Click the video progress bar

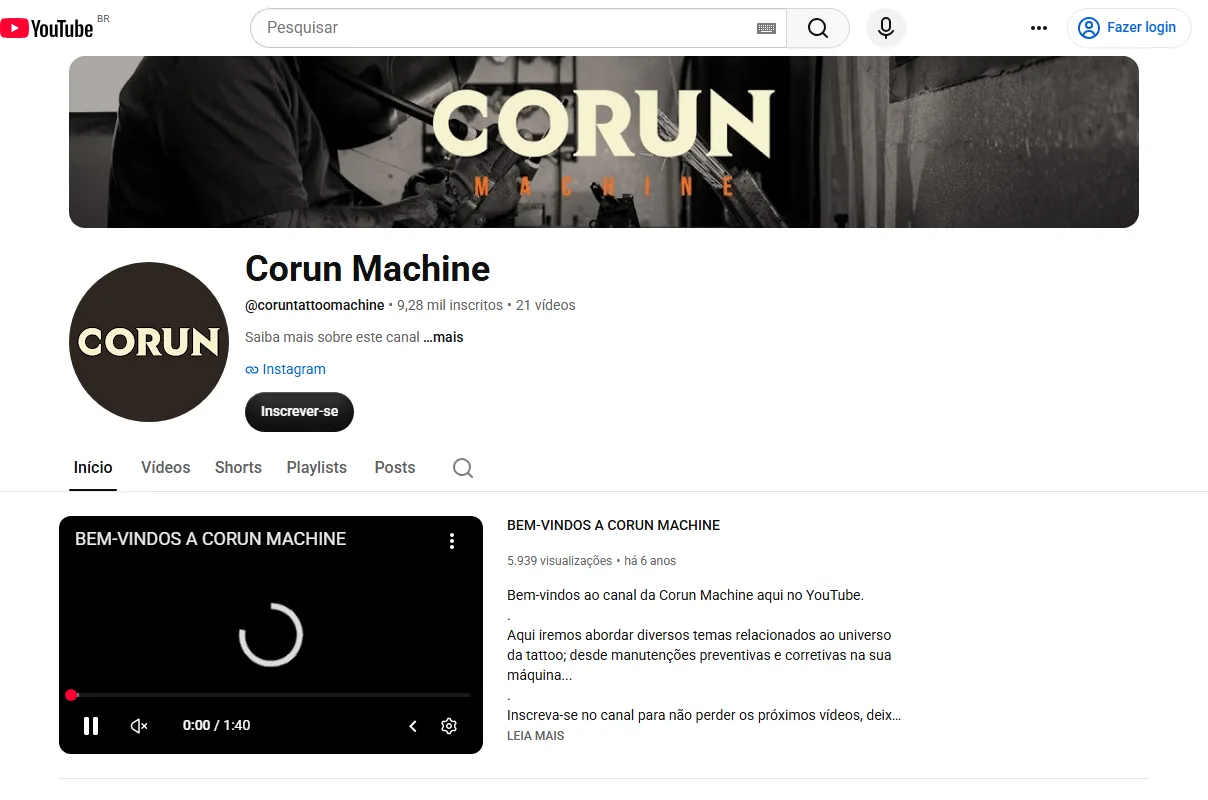(x=271, y=694)
